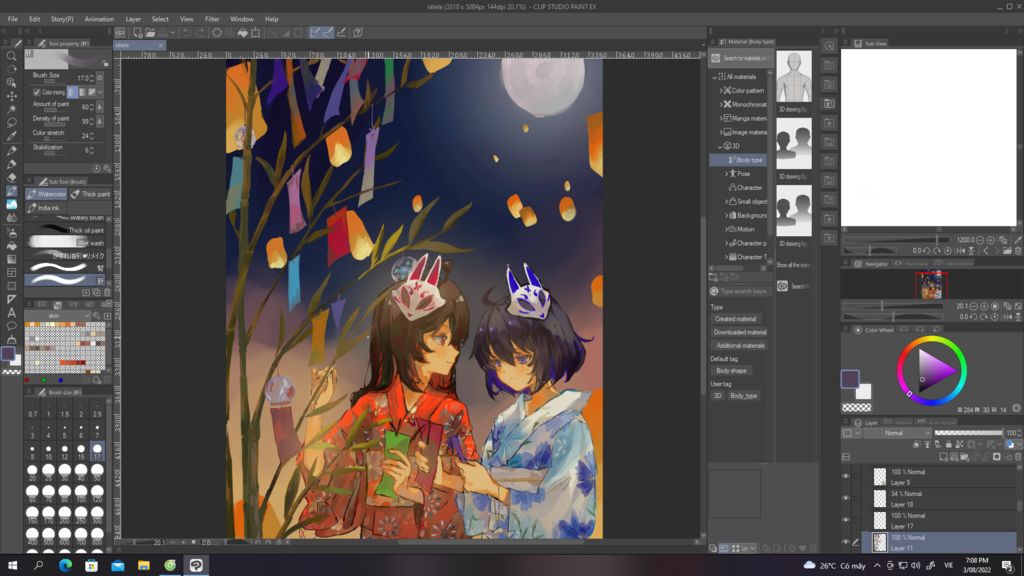Select the Fill bucket tool
The width and height of the screenshot is (1024, 576).
tap(11, 246)
